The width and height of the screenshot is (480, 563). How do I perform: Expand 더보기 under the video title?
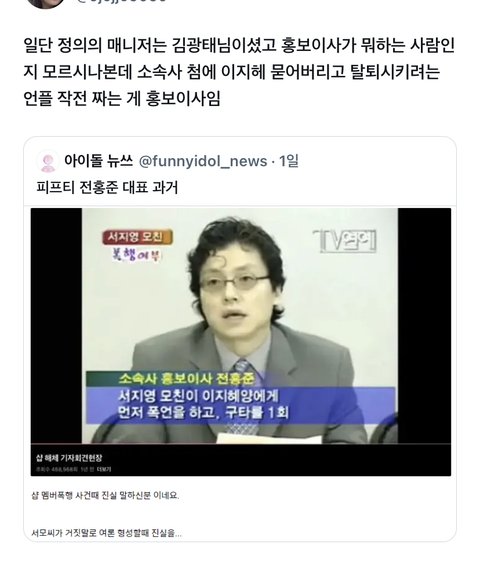coord(104,469)
